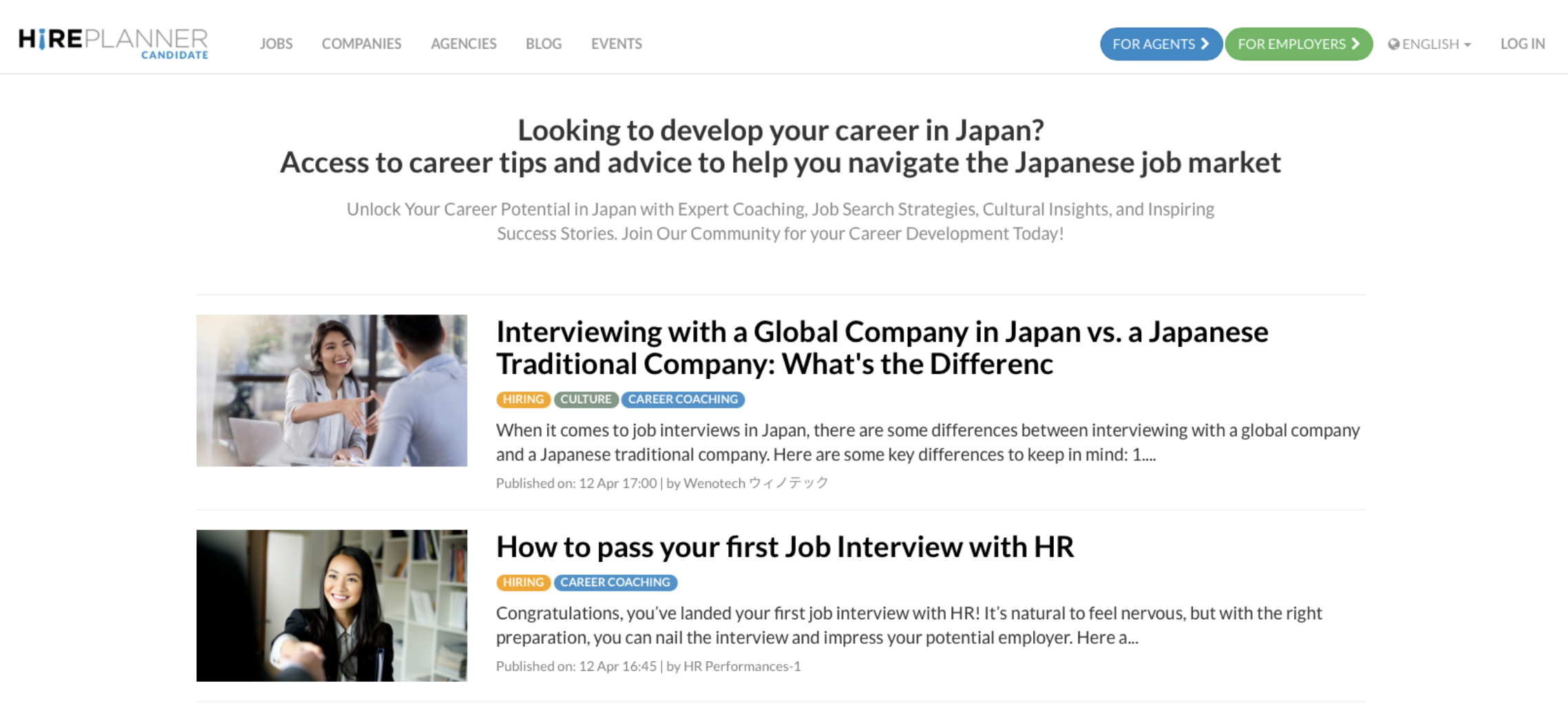Click the FOR AGENTS button
Viewport: 1568px width, 710px height.
tap(1161, 43)
